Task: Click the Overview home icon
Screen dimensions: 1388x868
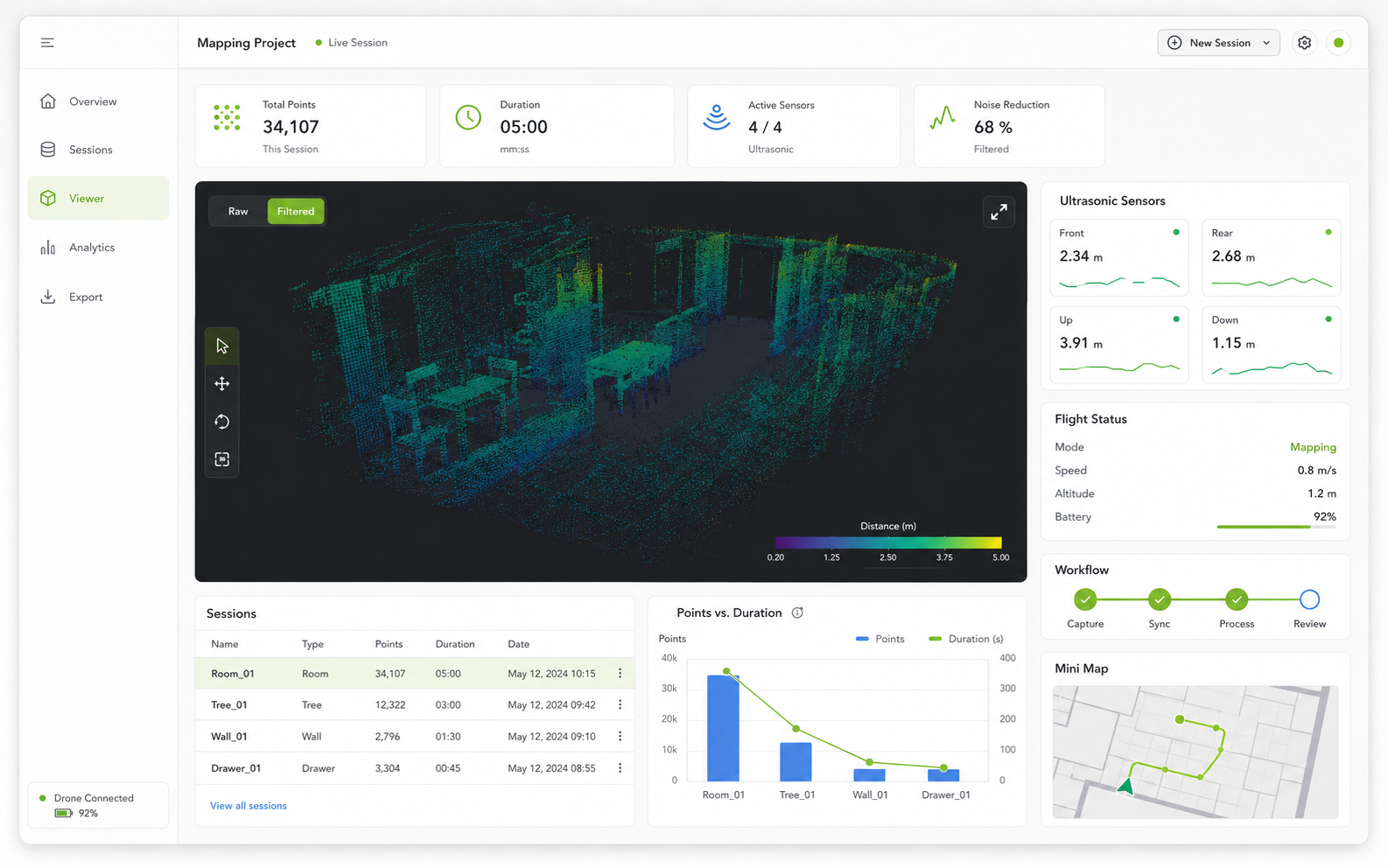Action: coord(48,101)
